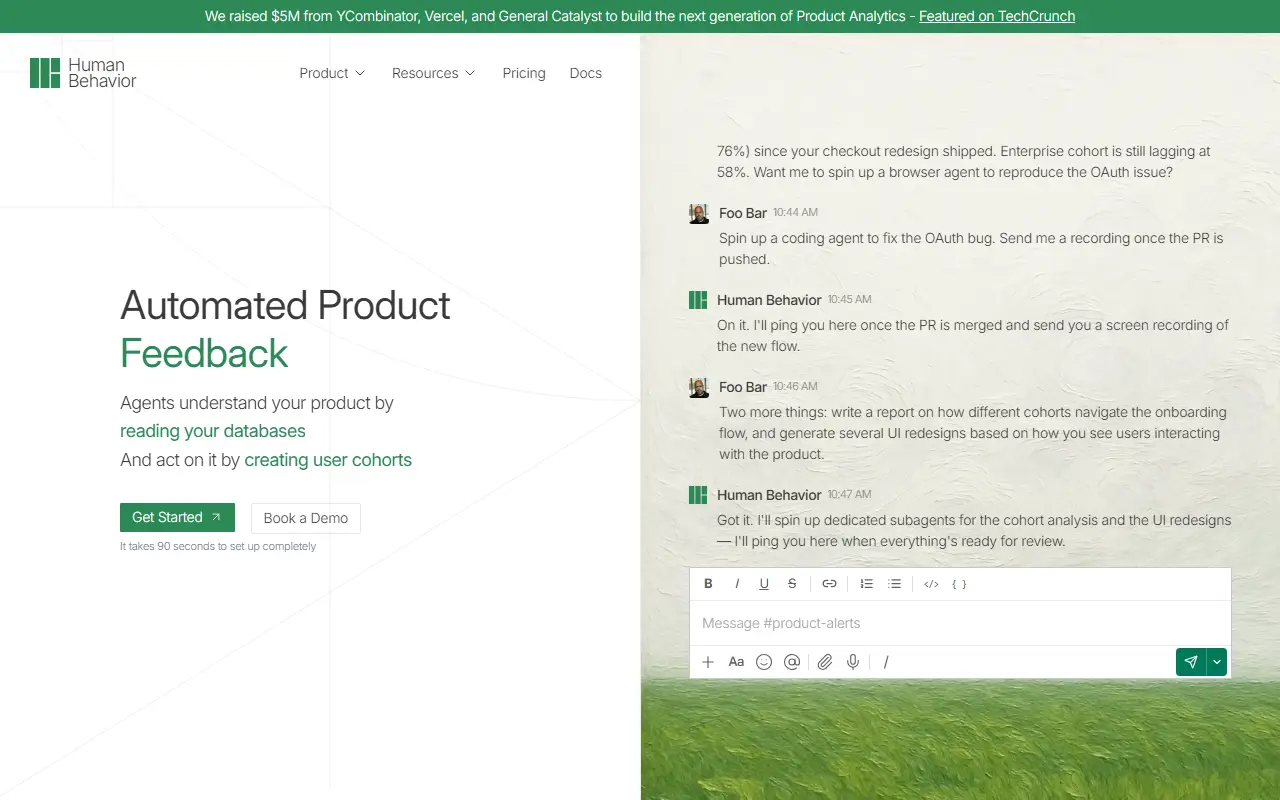Toggle strikethrough formatting in message toolbar

click(x=792, y=584)
